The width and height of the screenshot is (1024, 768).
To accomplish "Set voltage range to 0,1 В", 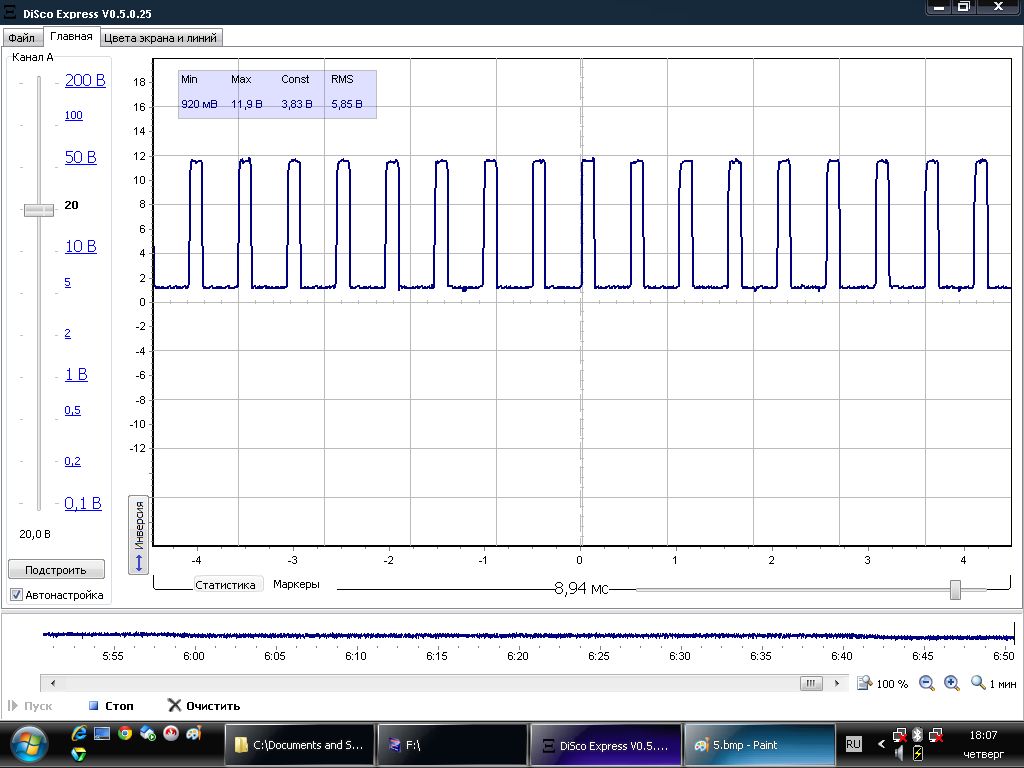I will coord(83,503).
